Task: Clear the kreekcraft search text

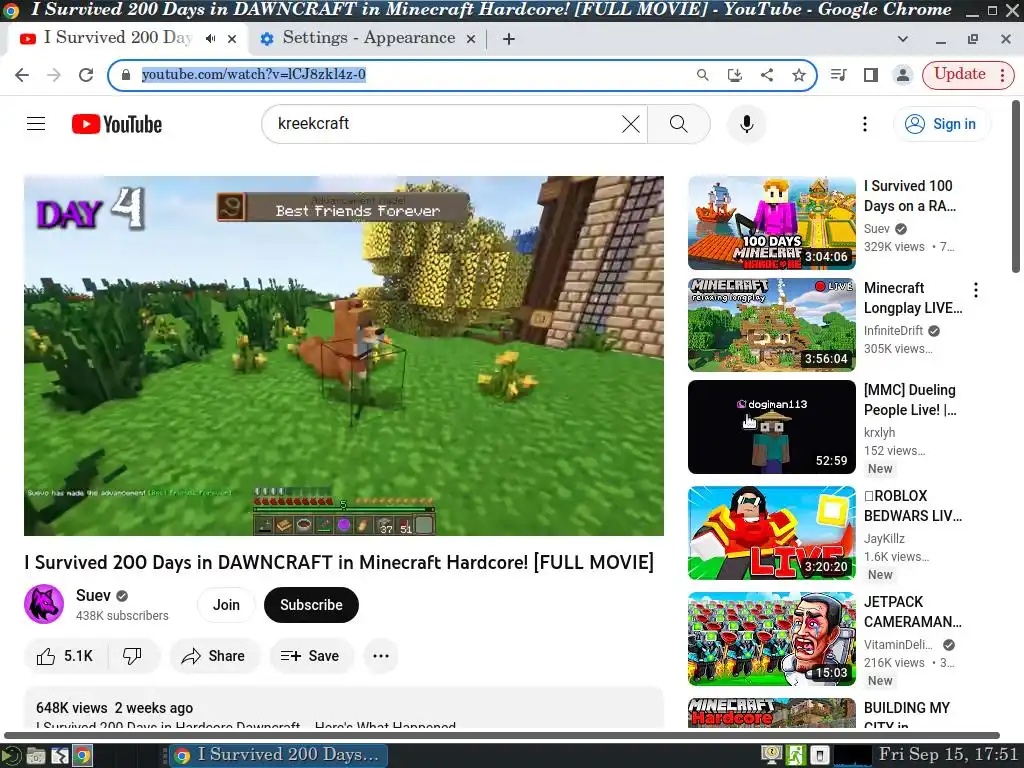Action: (x=630, y=123)
